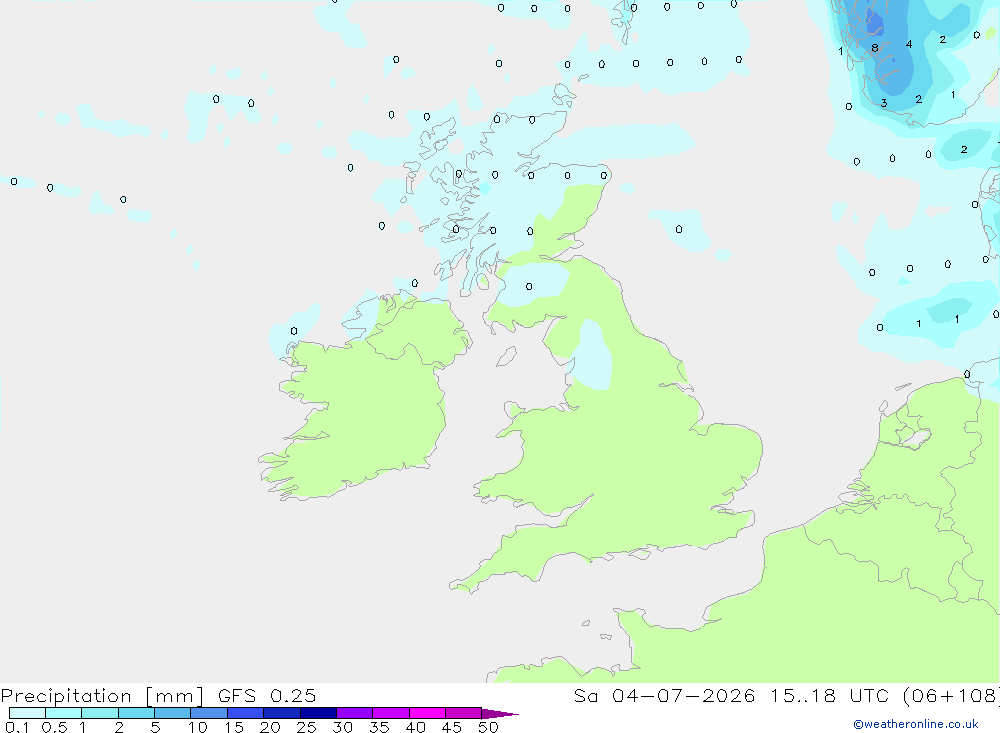Click the legend label '30'

pyautogui.click(x=342, y=727)
